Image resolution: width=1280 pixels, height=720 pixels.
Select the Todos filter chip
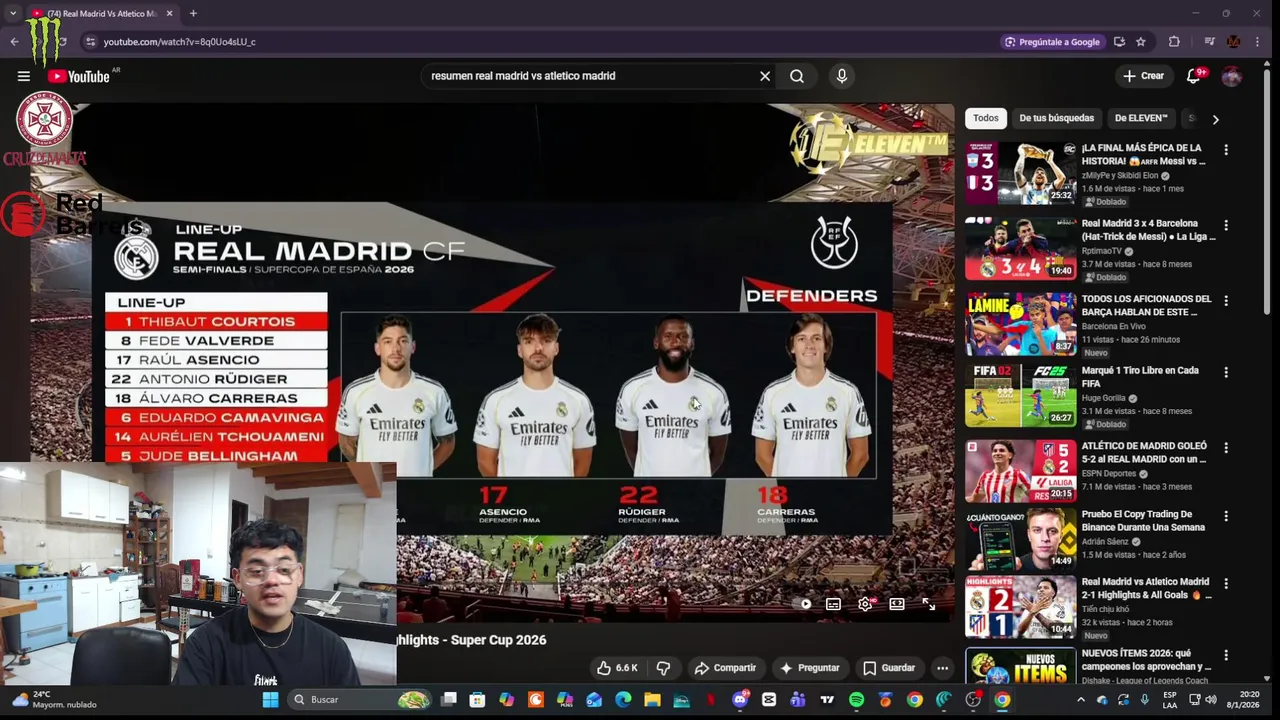coord(986,118)
